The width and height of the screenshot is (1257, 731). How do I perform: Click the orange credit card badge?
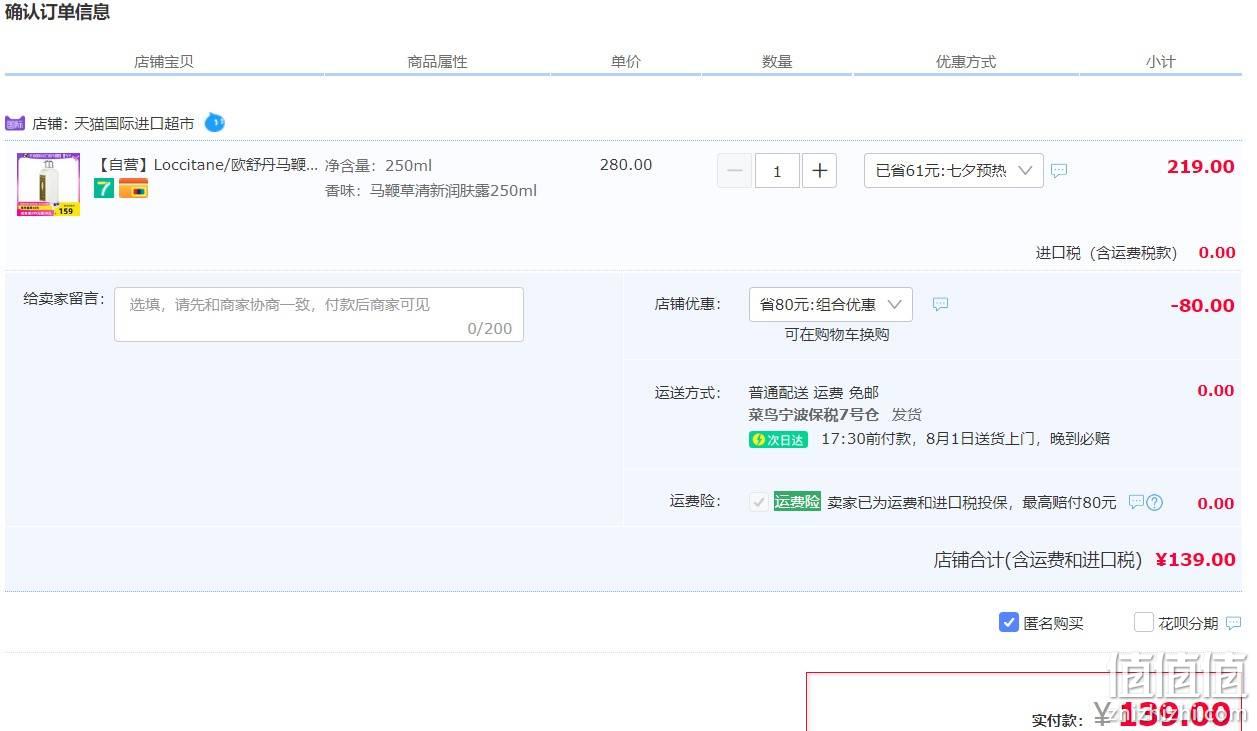[x=133, y=188]
